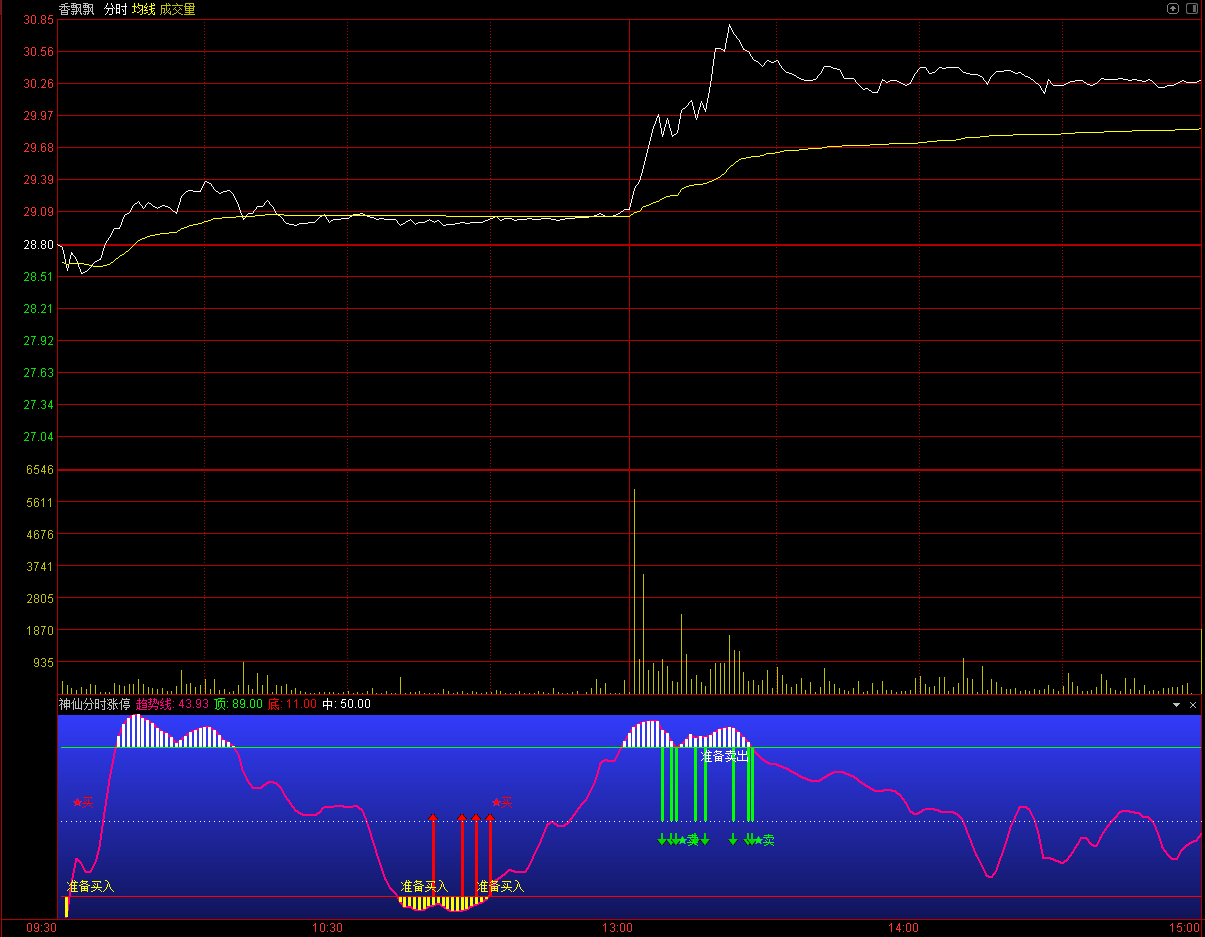
Task: Click the 1870 volume axis label
Action: click(x=41, y=631)
